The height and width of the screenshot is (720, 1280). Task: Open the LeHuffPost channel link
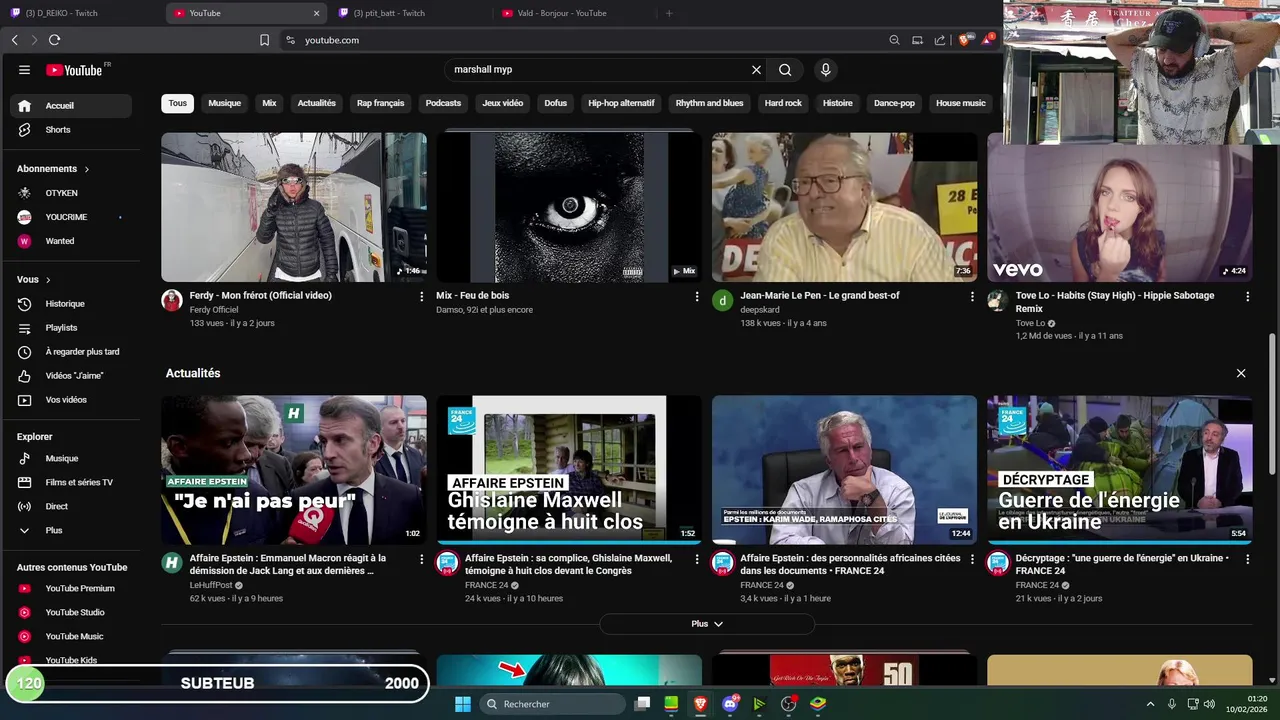pos(211,585)
